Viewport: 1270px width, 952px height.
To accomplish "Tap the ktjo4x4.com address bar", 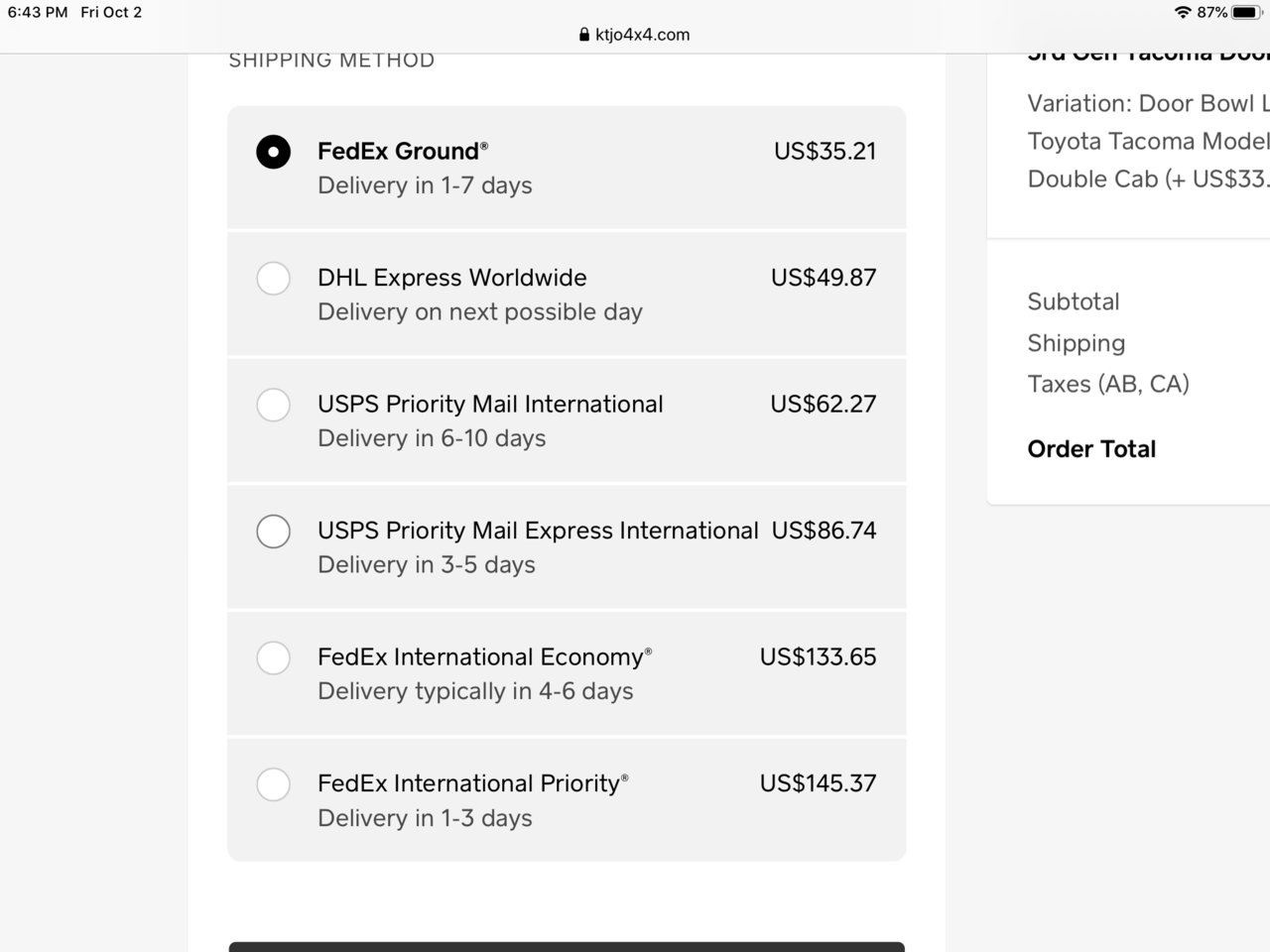I will (634, 34).
